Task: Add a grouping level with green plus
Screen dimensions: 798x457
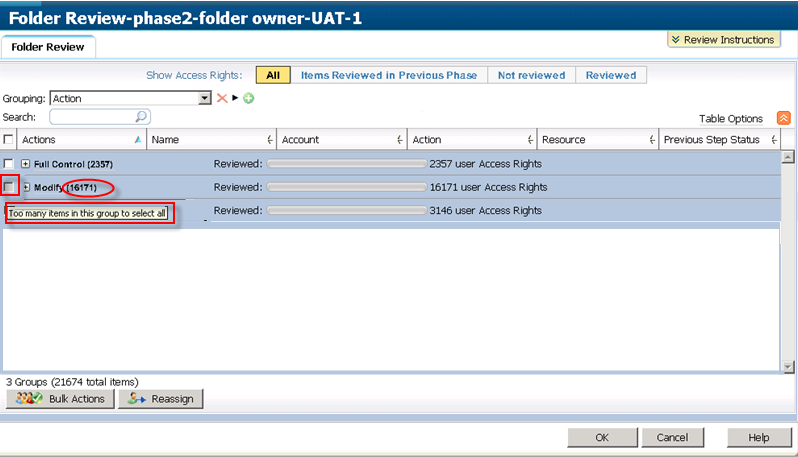Action: click(x=248, y=98)
